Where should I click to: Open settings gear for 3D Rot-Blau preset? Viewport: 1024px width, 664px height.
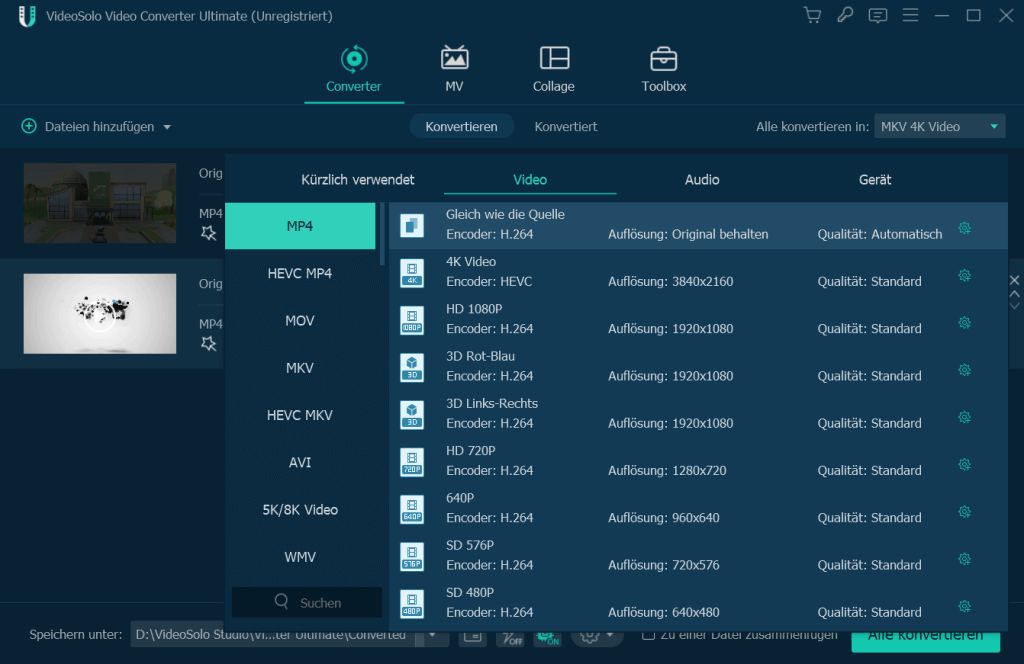click(964, 370)
